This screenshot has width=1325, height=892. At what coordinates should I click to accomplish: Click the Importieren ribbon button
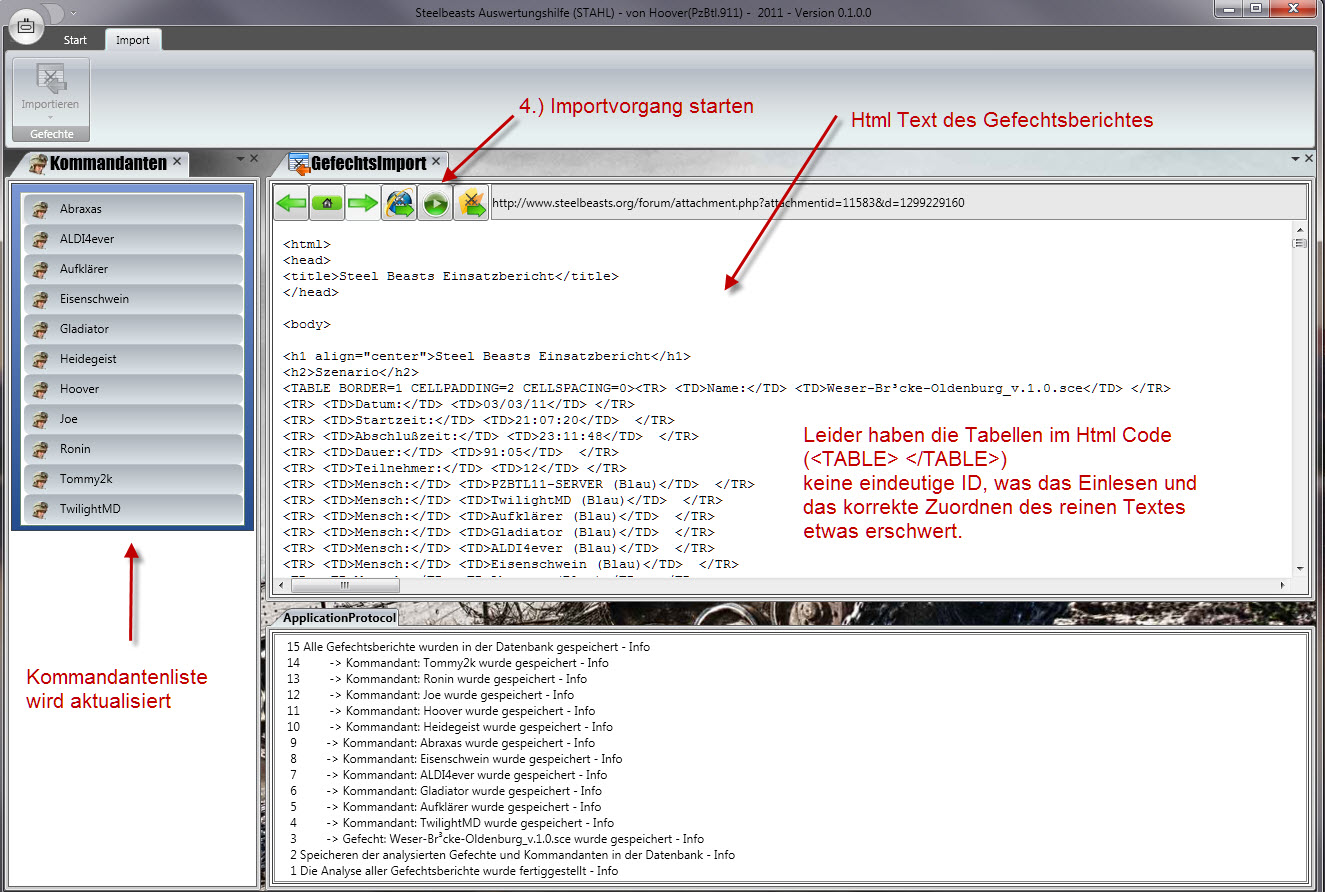[50, 88]
